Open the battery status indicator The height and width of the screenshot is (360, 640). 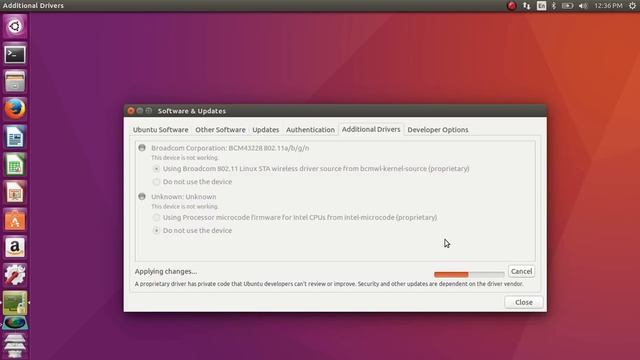567,6
